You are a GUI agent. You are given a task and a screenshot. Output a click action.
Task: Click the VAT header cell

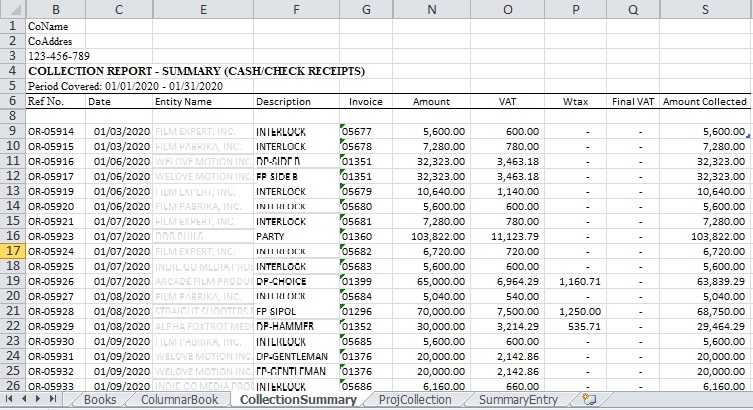point(508,101)
